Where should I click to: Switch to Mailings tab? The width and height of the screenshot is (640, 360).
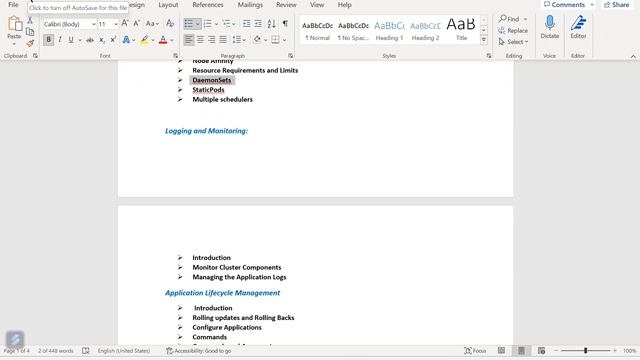tap(250, 4)
